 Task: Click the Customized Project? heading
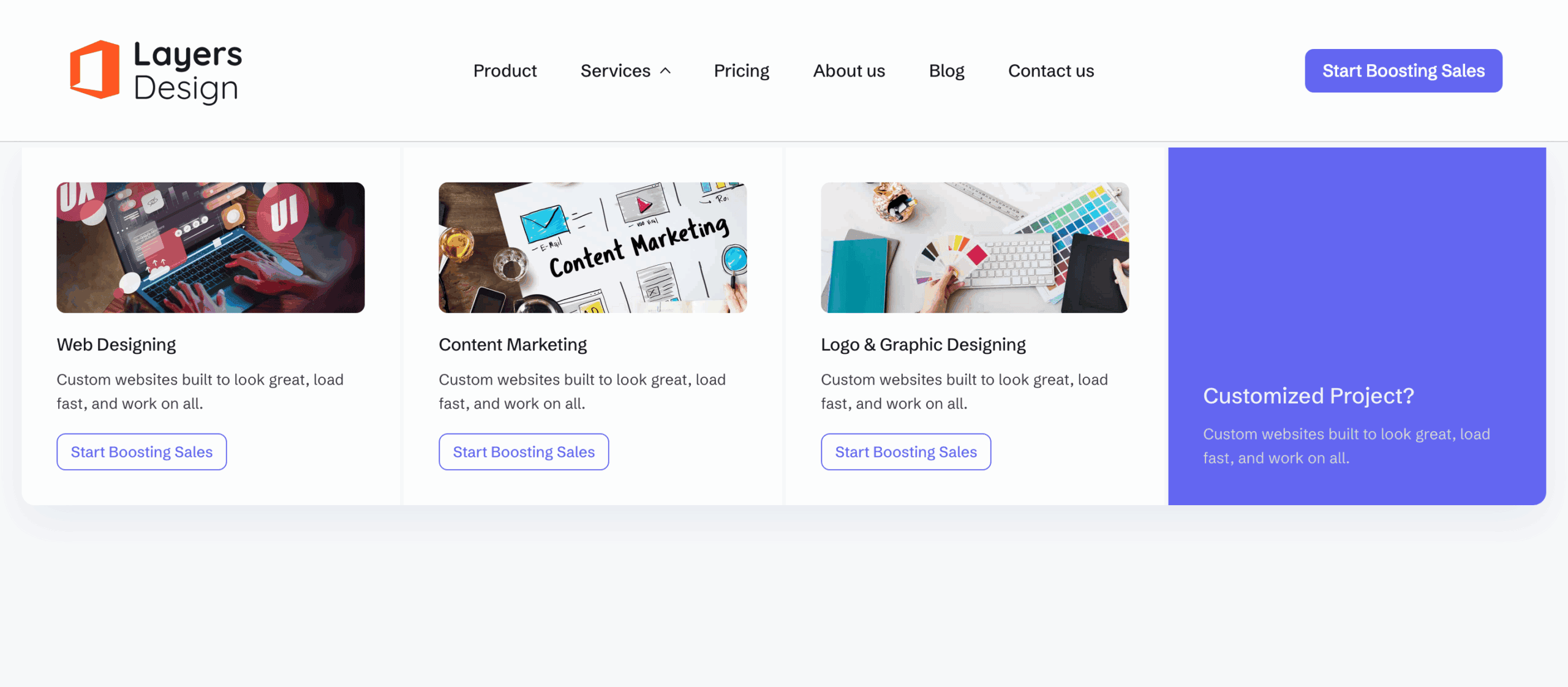(x=1308, y=396)
